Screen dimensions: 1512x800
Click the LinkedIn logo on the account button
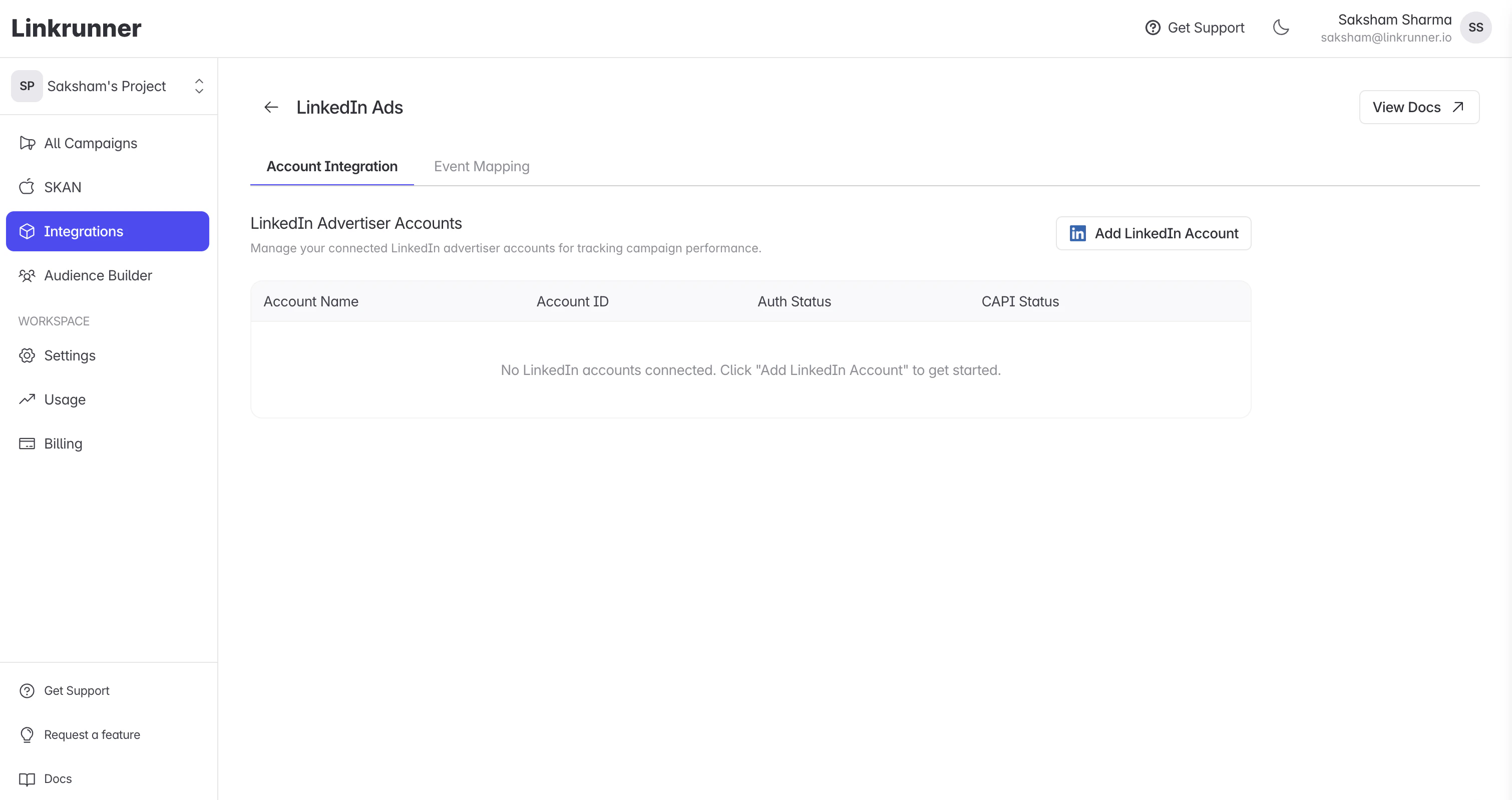click(1077, 233)
